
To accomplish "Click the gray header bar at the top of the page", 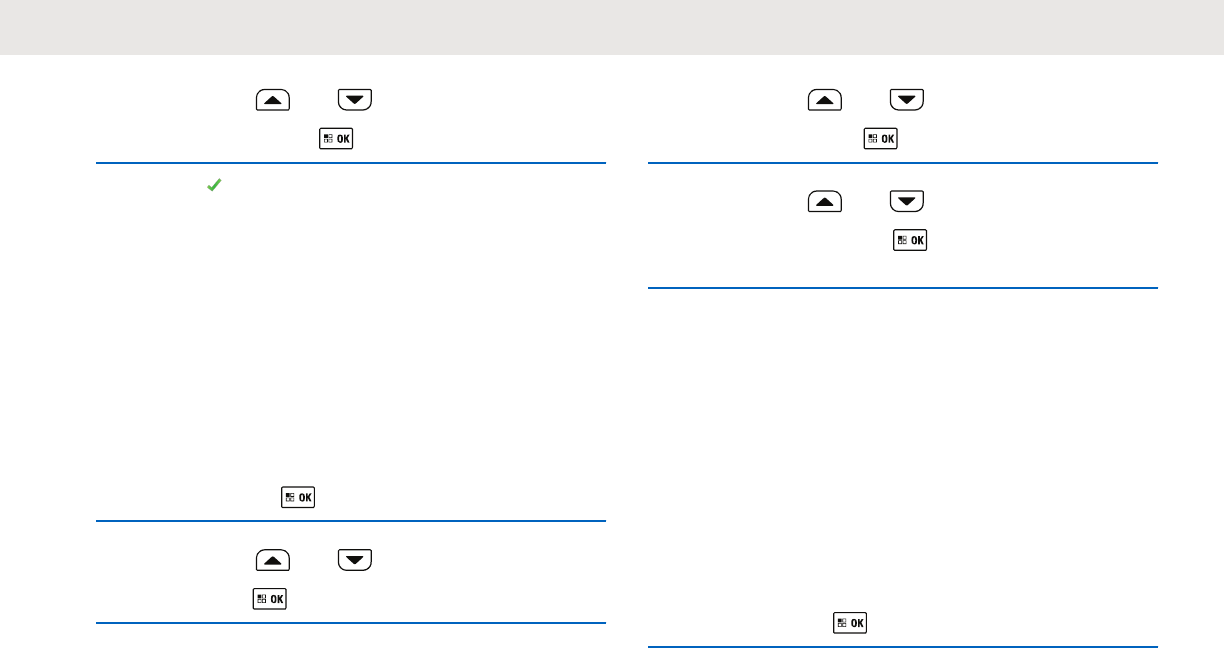I will click(612, 27).
